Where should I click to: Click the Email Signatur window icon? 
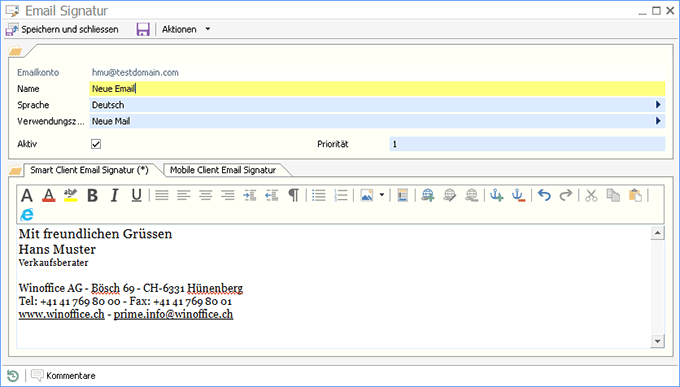(x=12, y=10)
